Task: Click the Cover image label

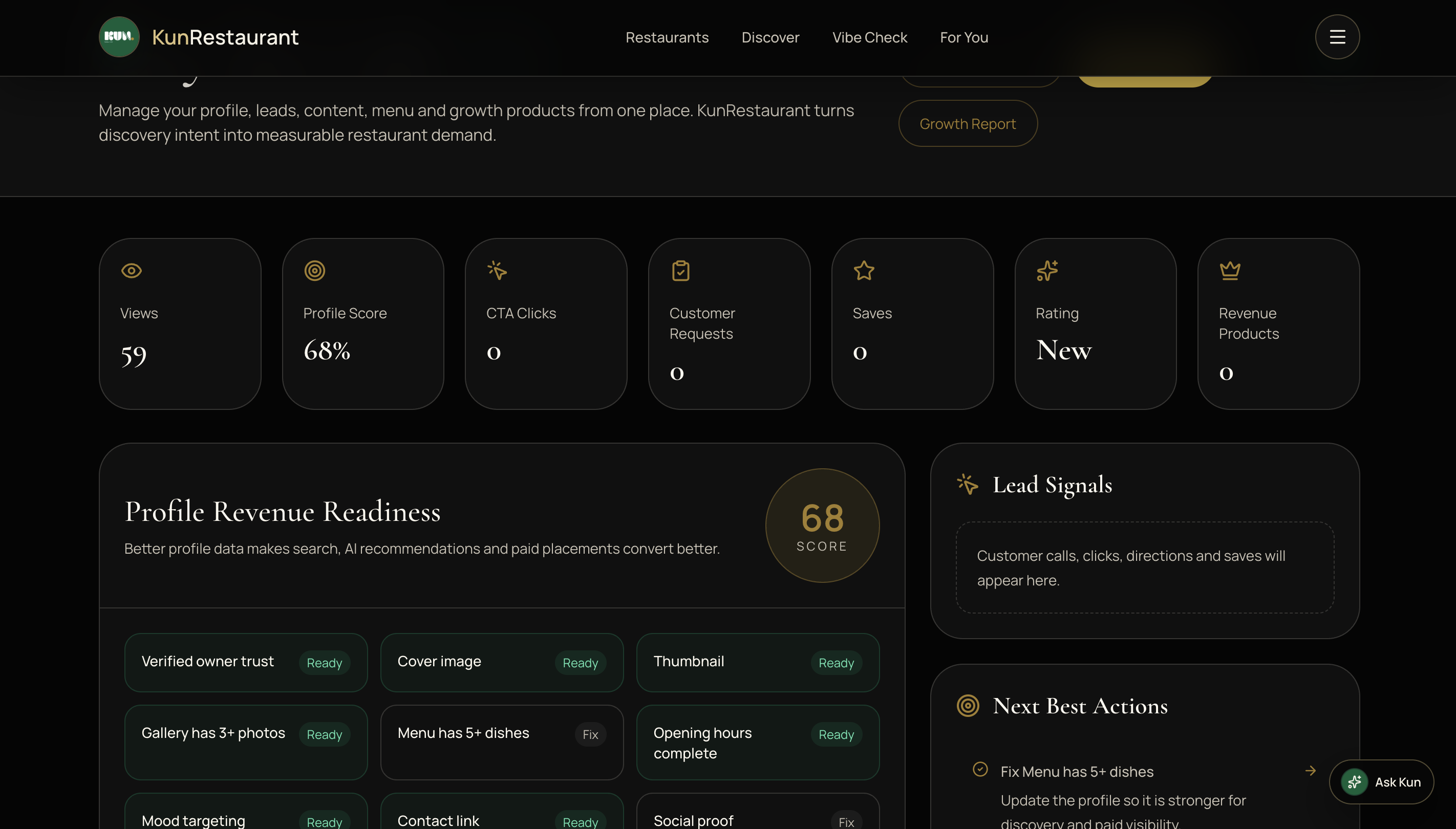Action: click(439, 661)
